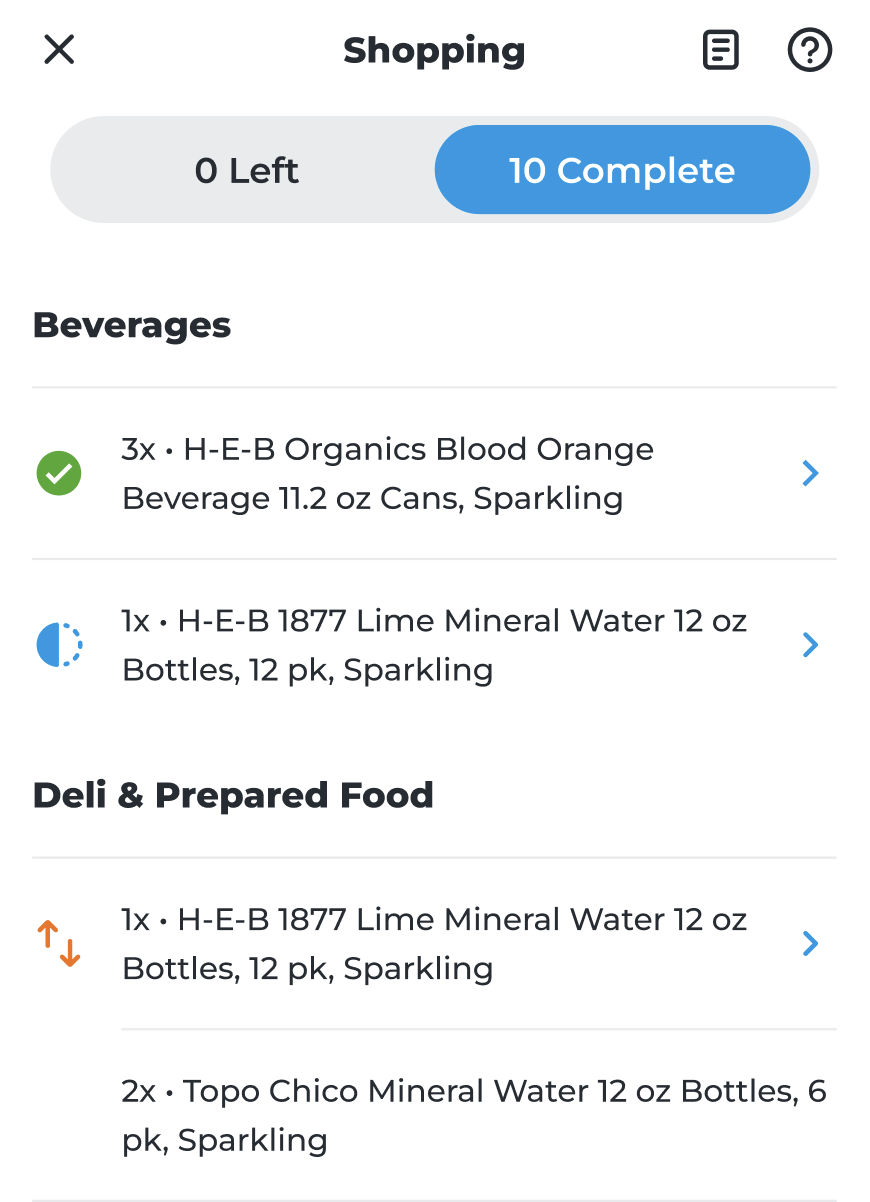The image size is (870, 1202).
Task: Click the Beverages section header
Action: 132,325
